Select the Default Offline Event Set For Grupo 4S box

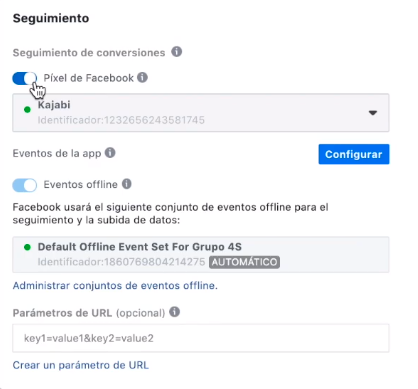[x=201, y=255]
